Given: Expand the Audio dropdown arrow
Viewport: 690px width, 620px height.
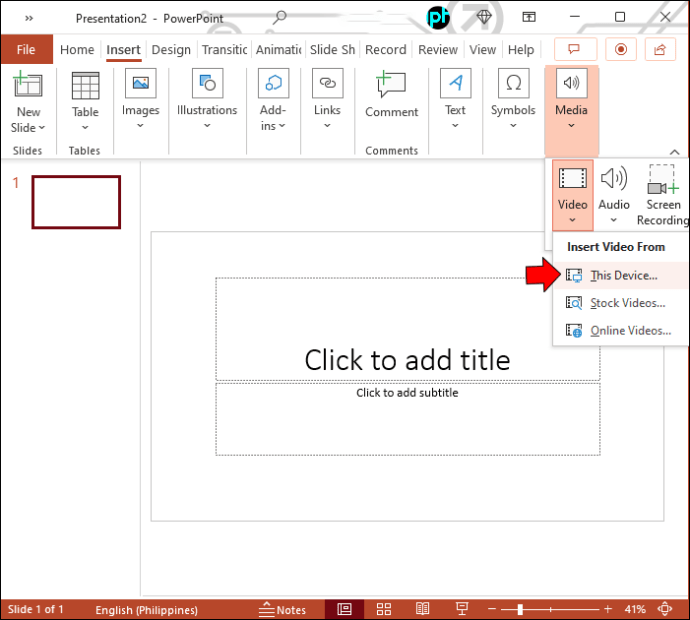Looking at the screenshot, I should (x=613, y=220).
